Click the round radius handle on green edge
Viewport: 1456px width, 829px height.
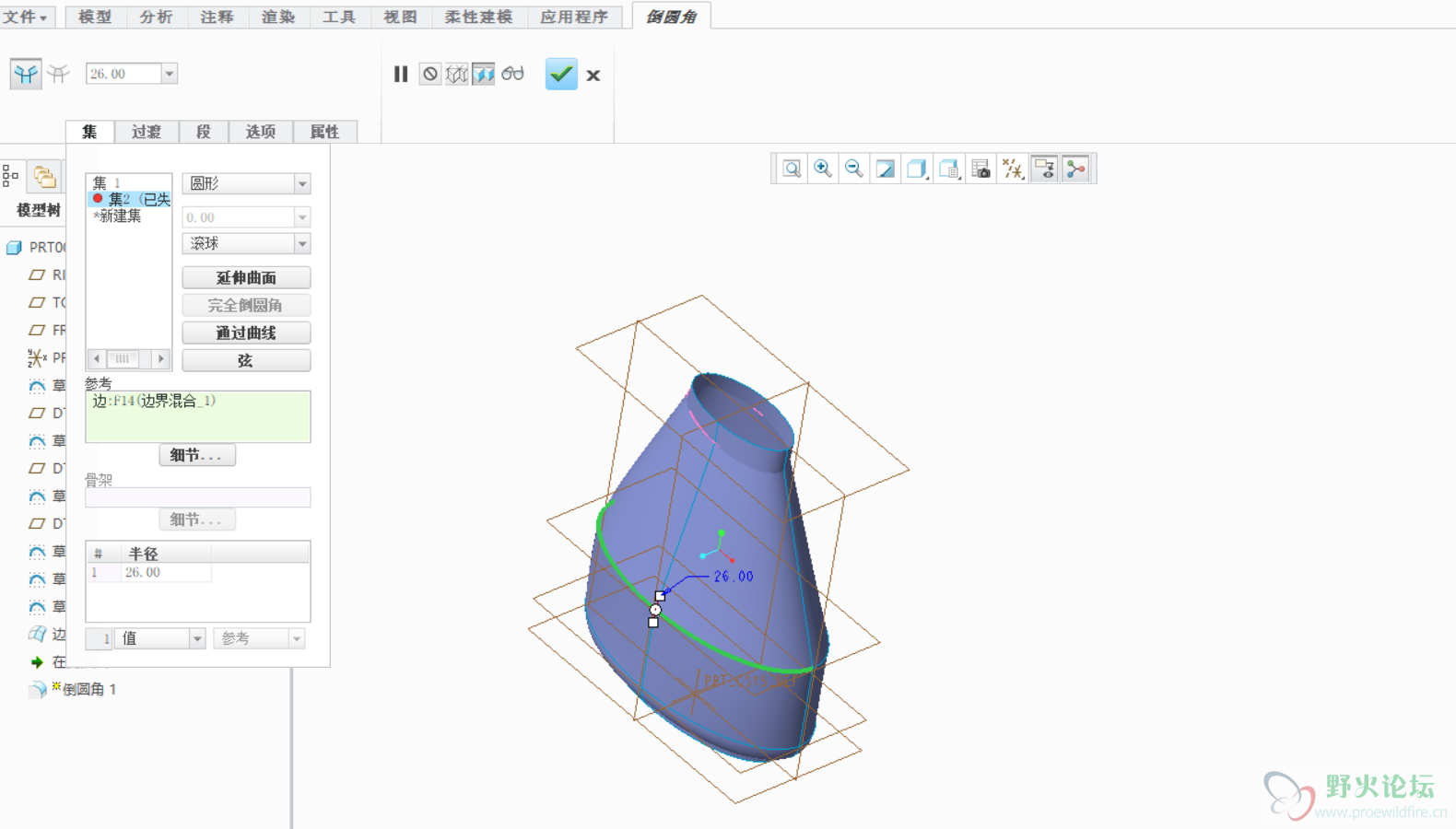655,610
